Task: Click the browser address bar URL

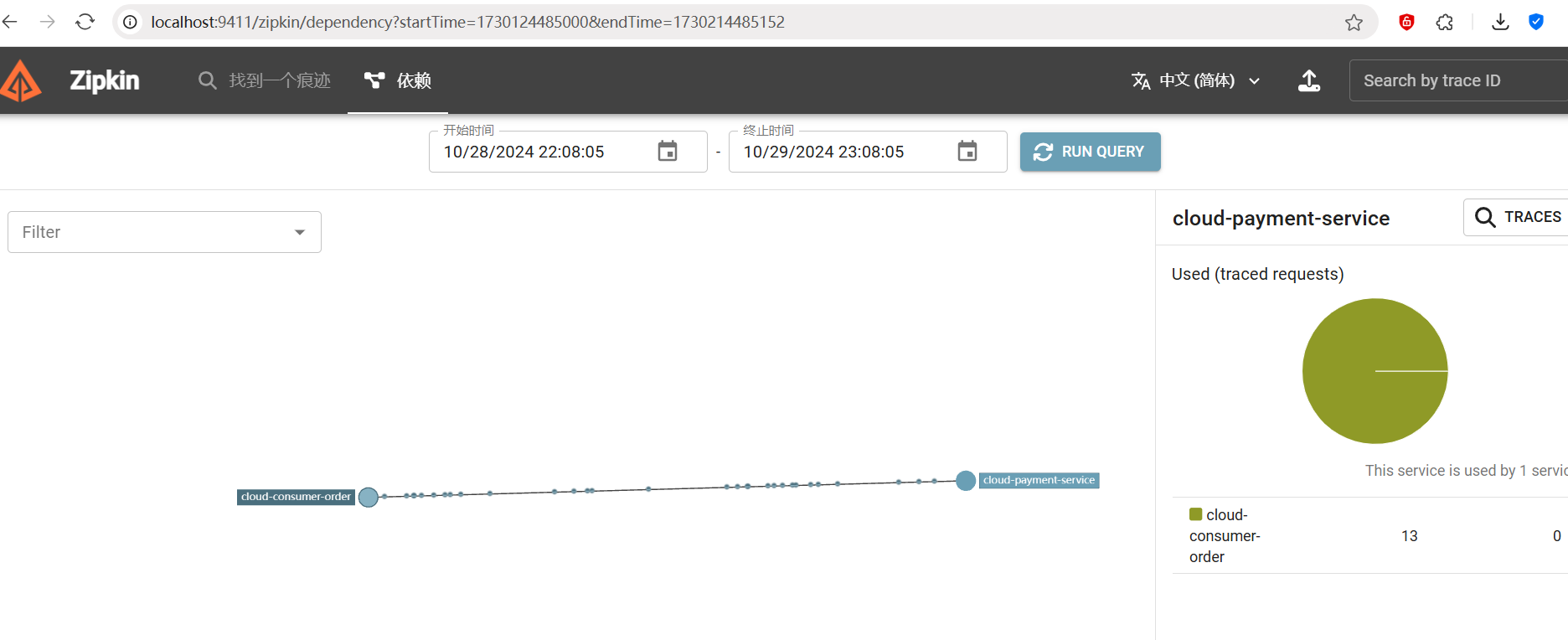Action: [467, 22]
